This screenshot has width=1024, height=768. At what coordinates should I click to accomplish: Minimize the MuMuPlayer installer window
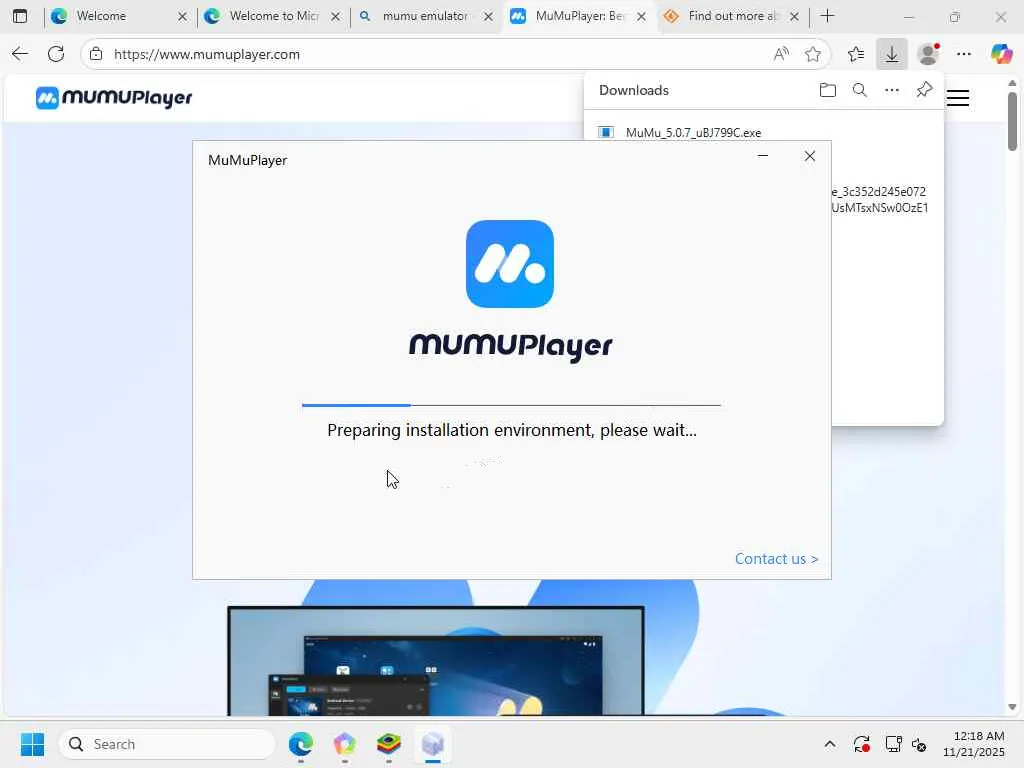pos(763,155)
